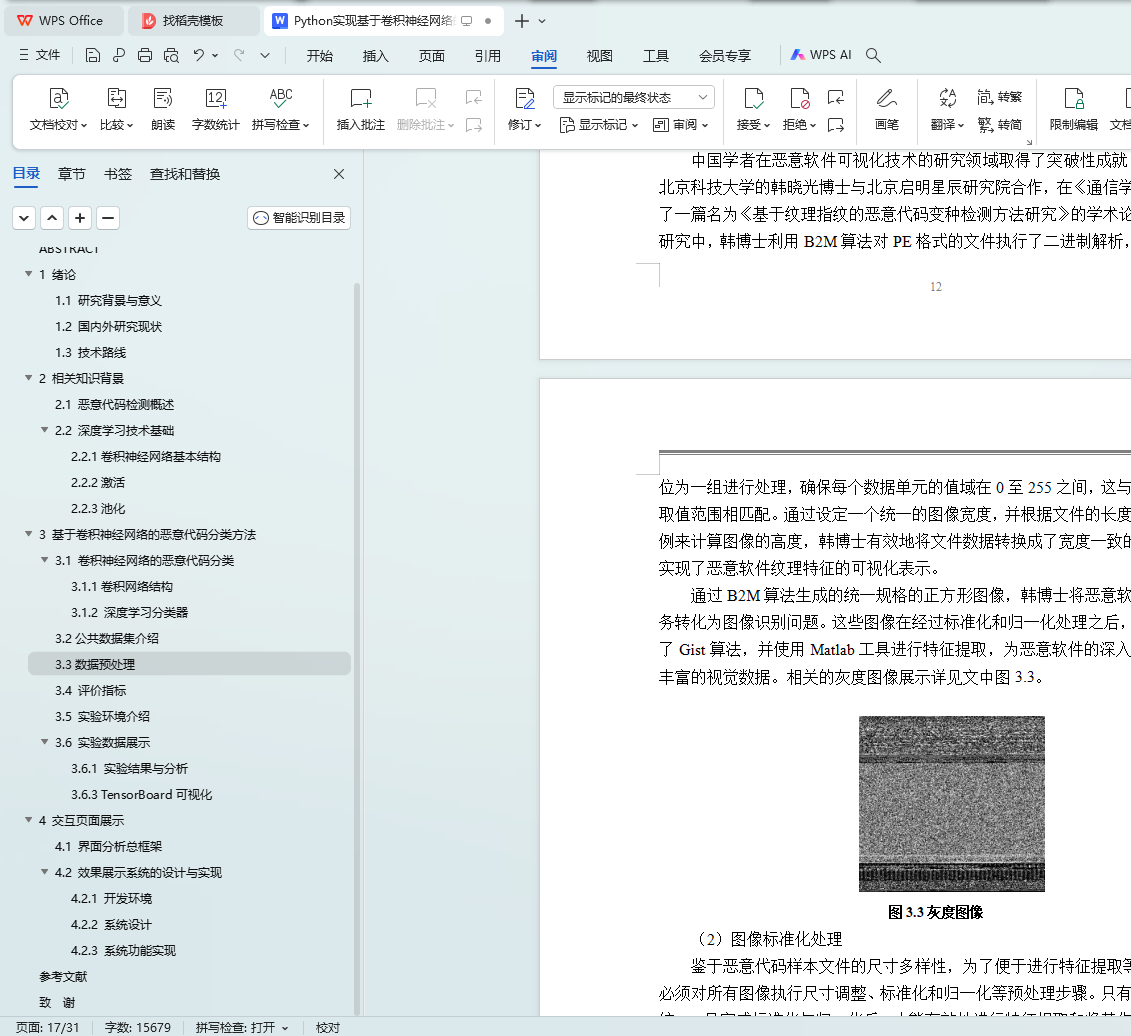Collapse the 3.6 实验数据展示 node
Image resolution: width=1131 pixels, height=1036 pixels.
[44, 742]
